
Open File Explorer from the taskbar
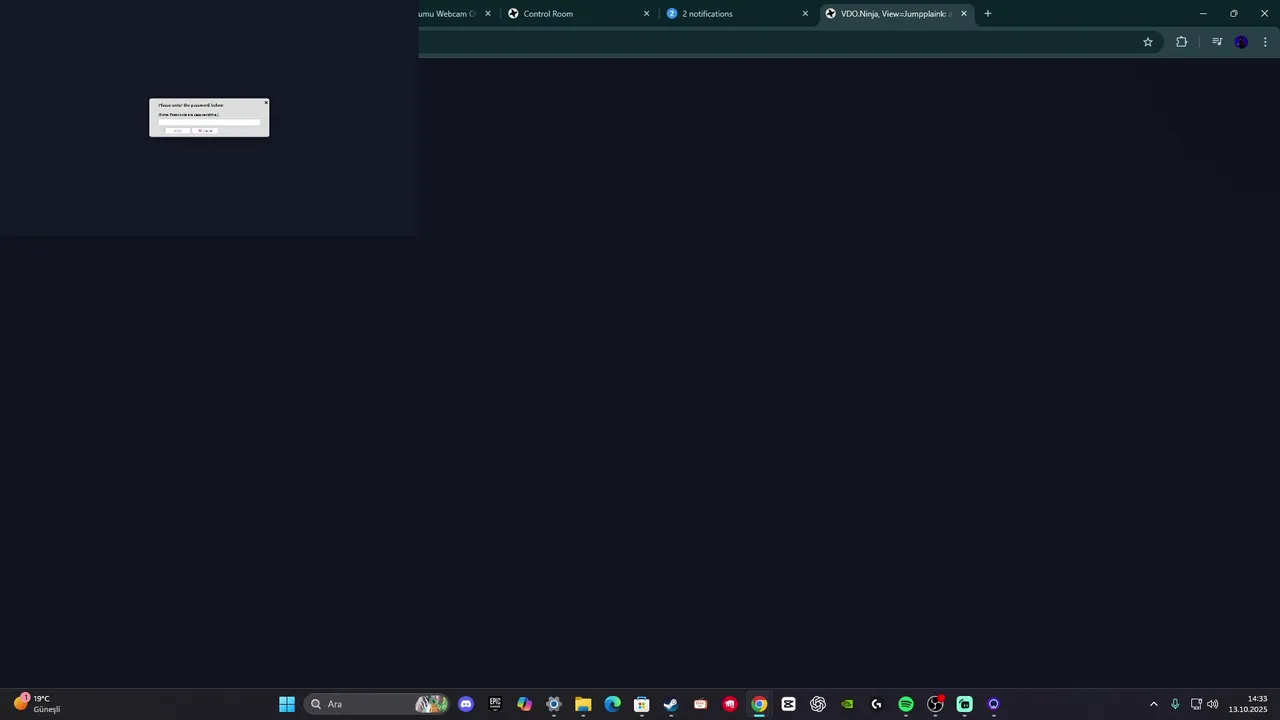[583, 704]
